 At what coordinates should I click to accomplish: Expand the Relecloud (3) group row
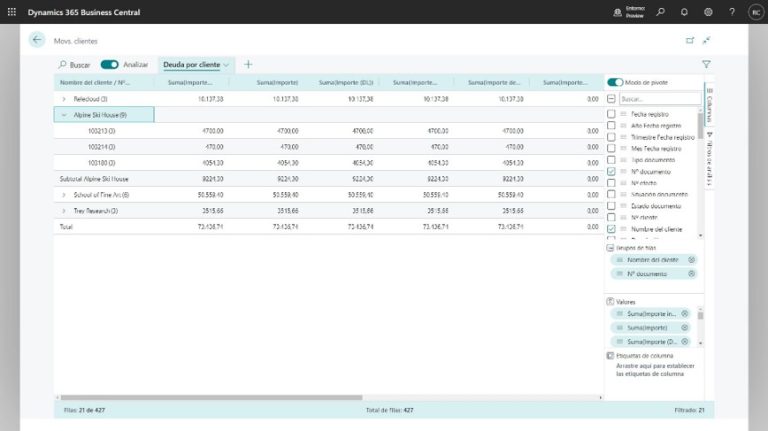point(64,99)
